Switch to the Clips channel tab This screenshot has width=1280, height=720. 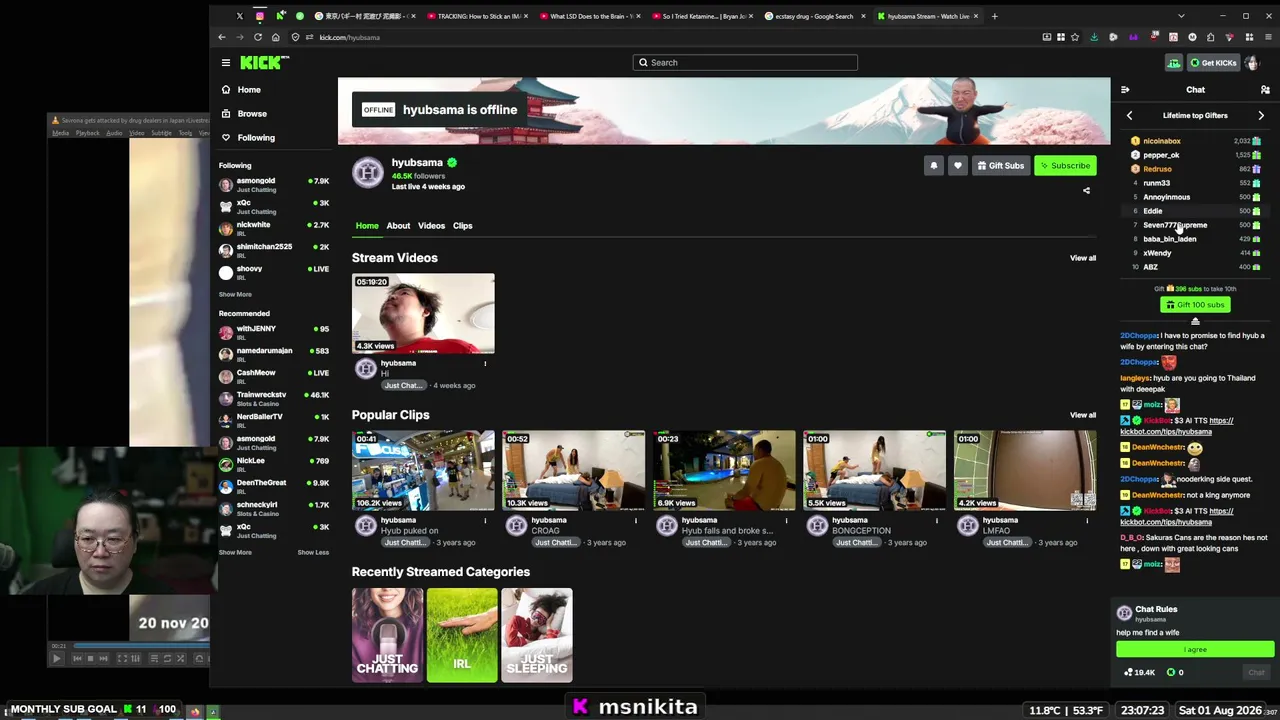(x=462, y=226)
